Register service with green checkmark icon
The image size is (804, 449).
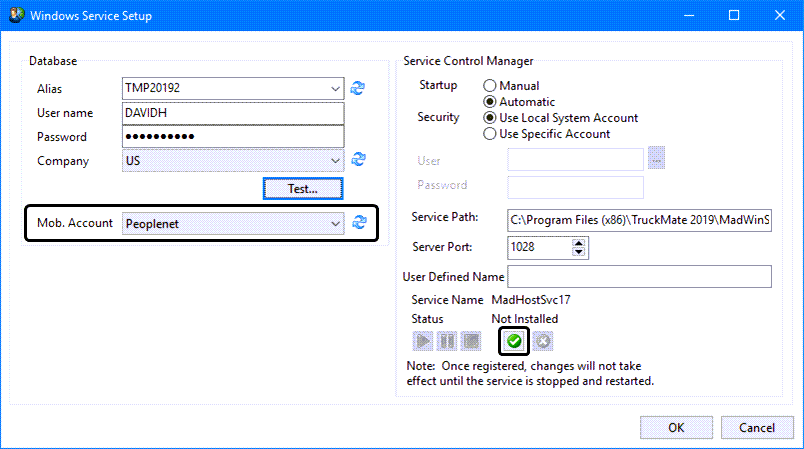click(514, 341)
